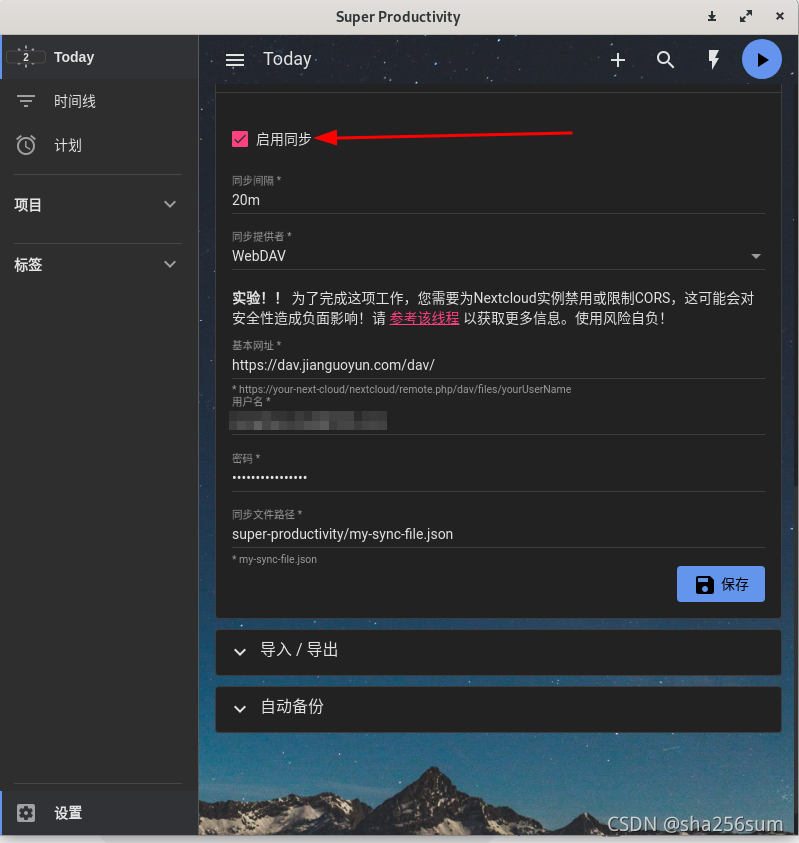The height and width of the screenshot is (843, 799).
Task: Expand the 导入 / 导出 panel
Action: (x=498, y=651)
